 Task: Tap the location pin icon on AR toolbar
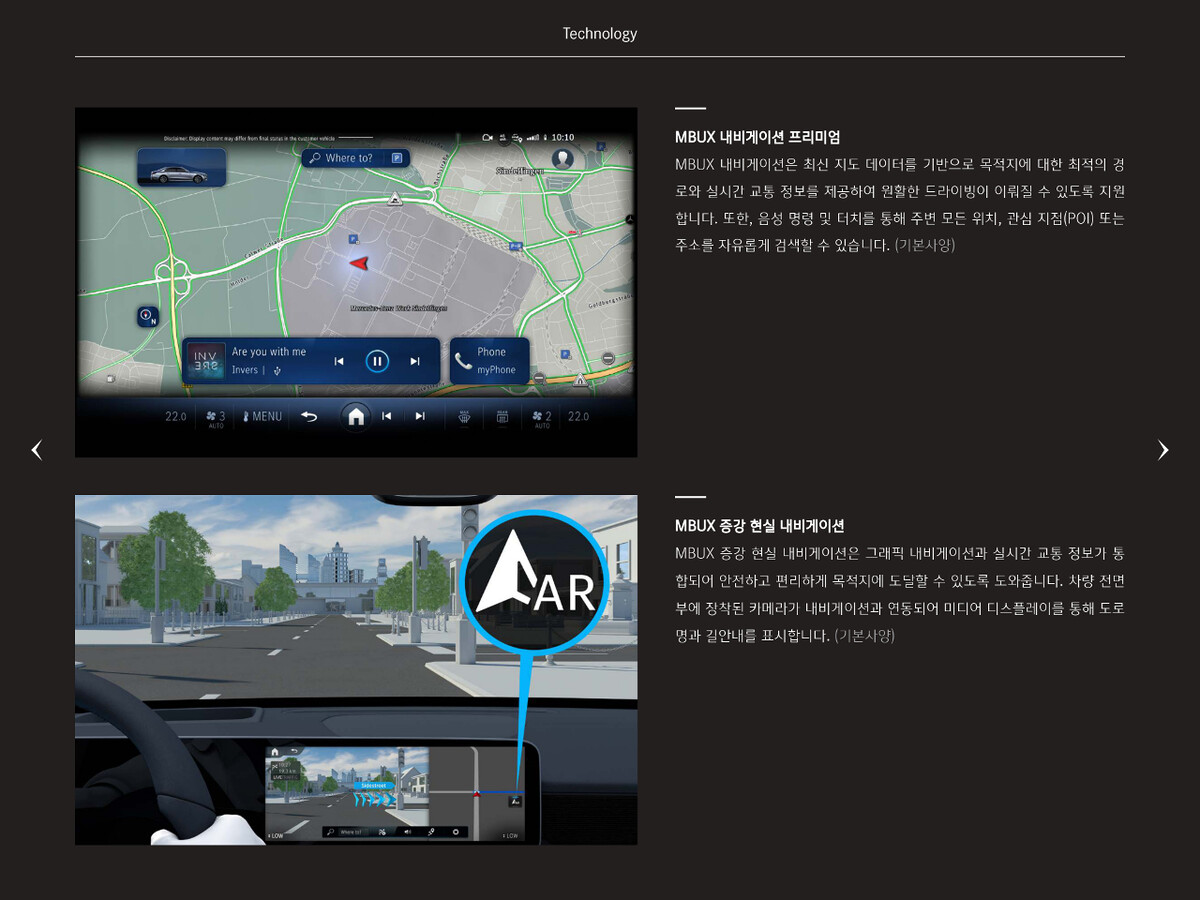click(x=431, y=831)
